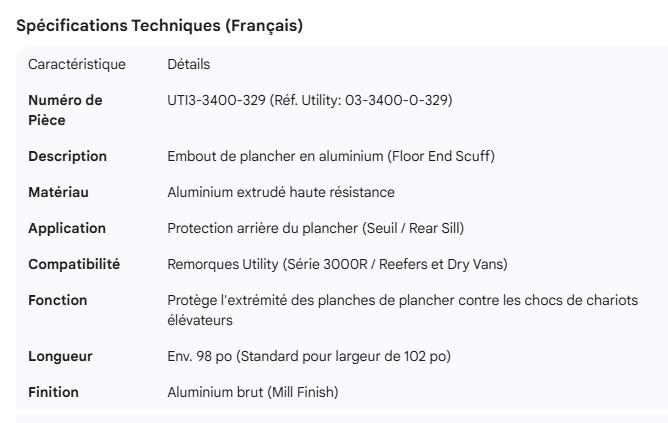Select the Application row label
The width and height of the screenshot is (668, 423).
66,229
